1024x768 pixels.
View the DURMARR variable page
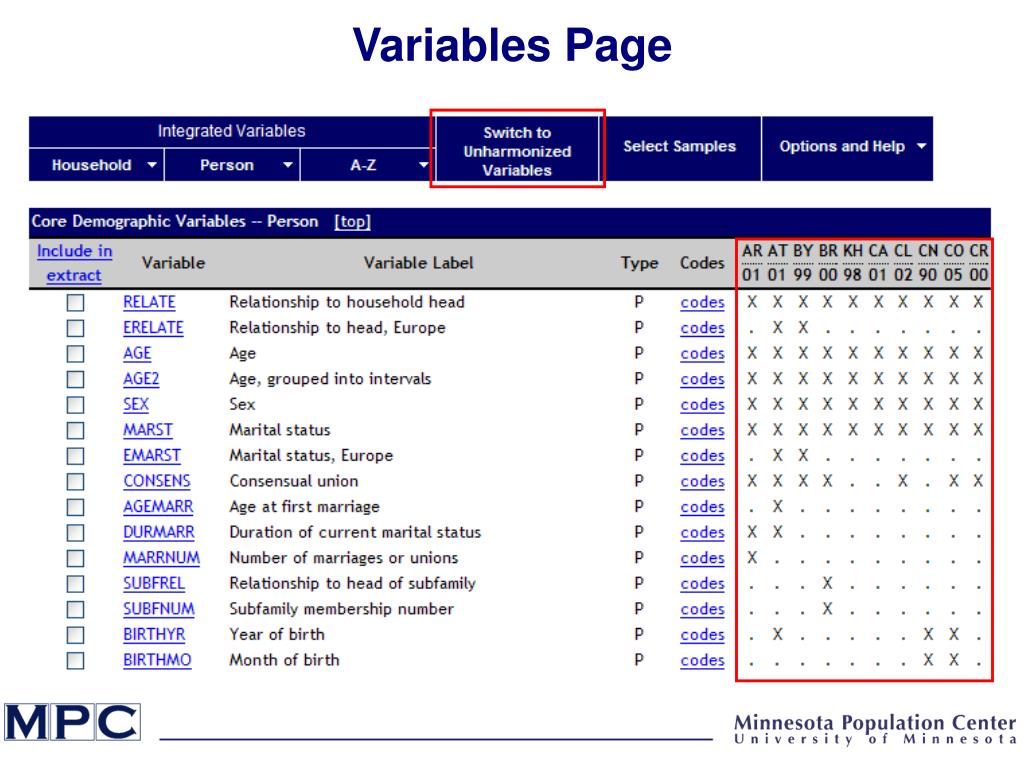159,533
